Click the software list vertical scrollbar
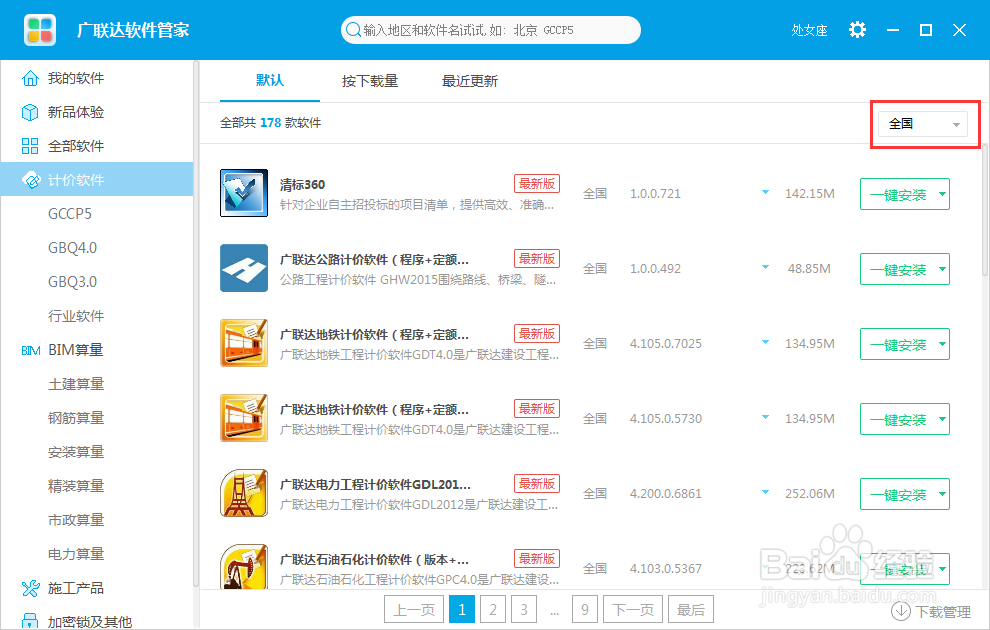 click(x=985, y=210)
